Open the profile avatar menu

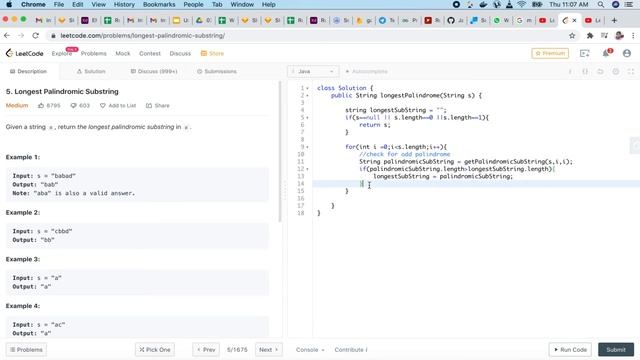pyautogui.click(x=627, y=53)
